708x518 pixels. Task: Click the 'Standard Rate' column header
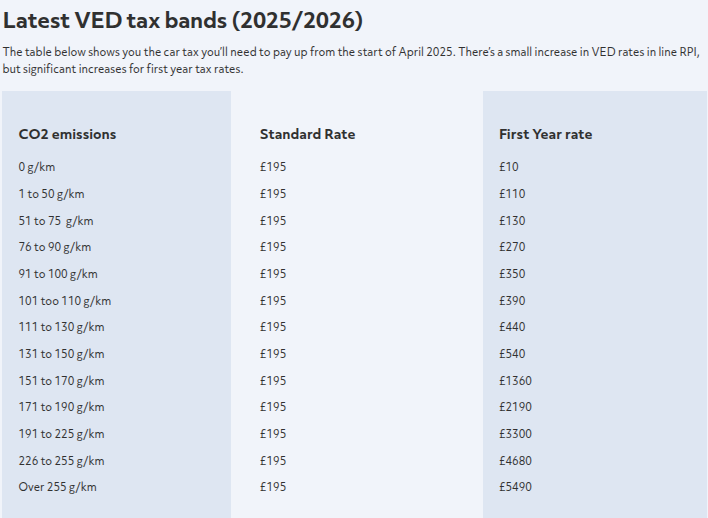click(x=307, y=134)
